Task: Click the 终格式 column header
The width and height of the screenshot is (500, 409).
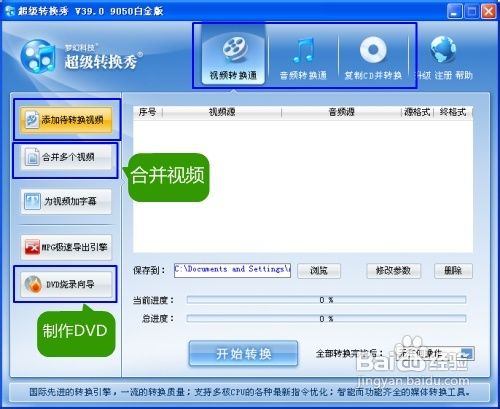Action: click(x=453, y=112)
